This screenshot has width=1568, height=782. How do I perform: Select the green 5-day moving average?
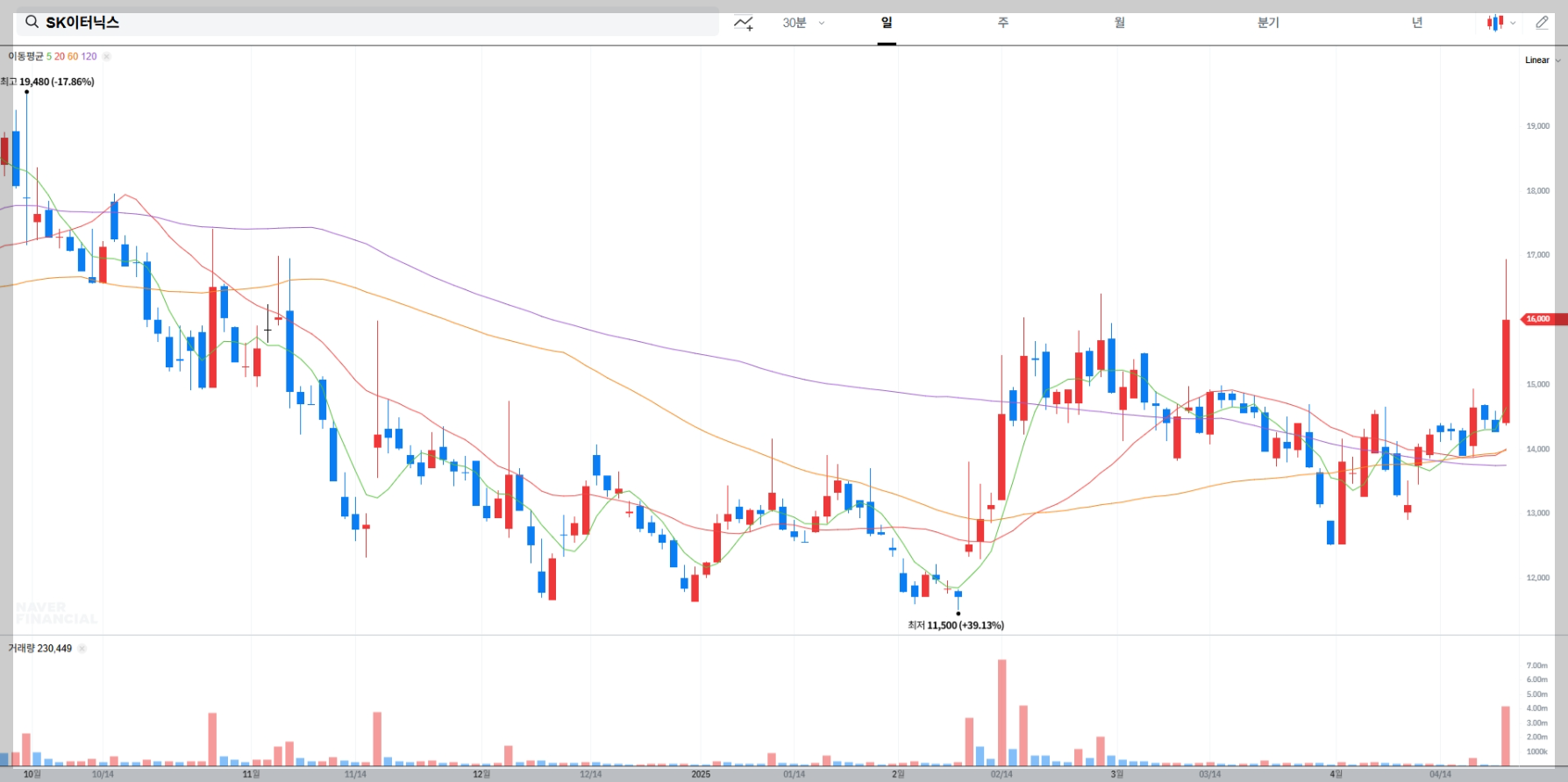(49, 56)
